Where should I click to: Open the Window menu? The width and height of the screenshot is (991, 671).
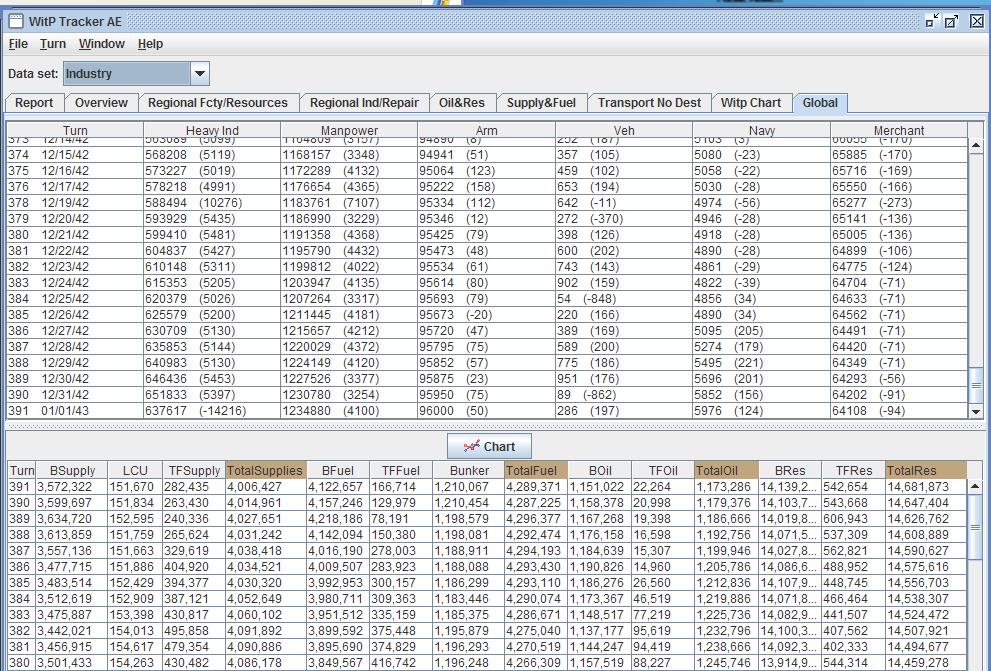(x=101, y=44)
